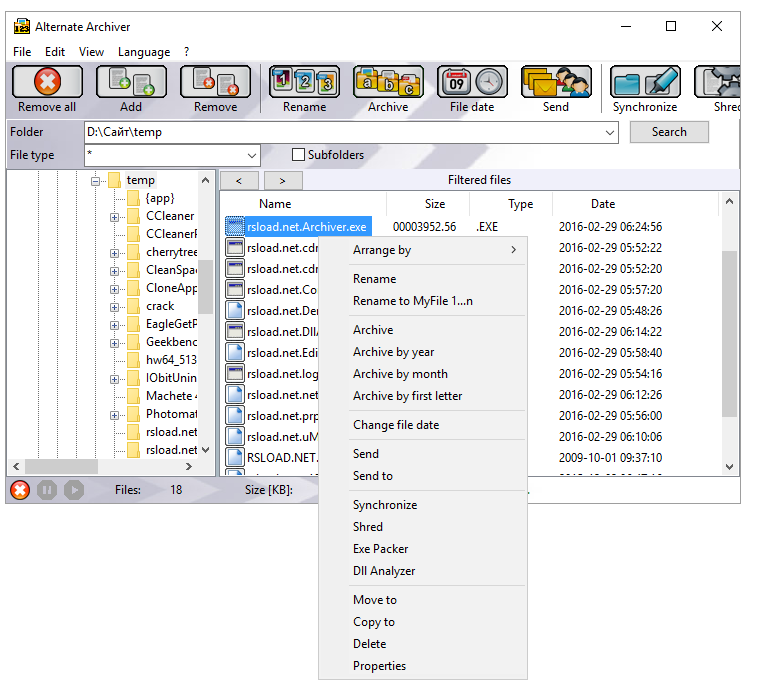The width and height of the screenshot is (759, 699).
Task: Click the pause icon in status bar
Action: click(47, 490)
